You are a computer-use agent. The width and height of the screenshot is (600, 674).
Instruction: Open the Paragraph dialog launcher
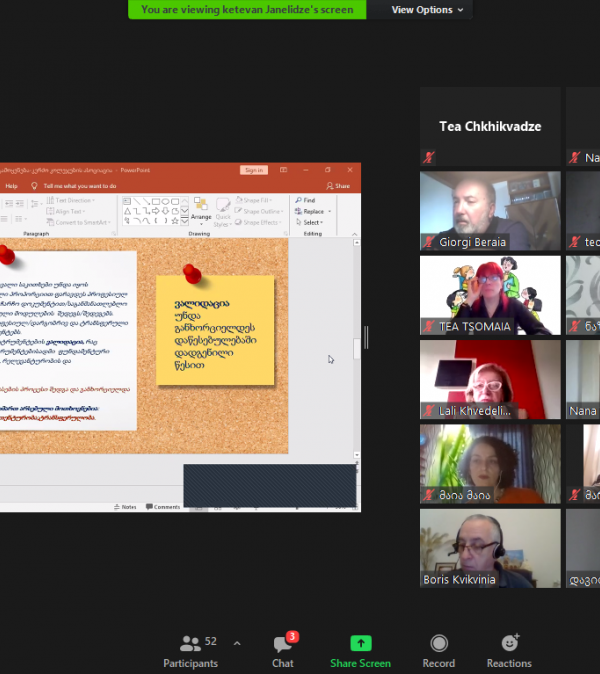click(114, 233)
